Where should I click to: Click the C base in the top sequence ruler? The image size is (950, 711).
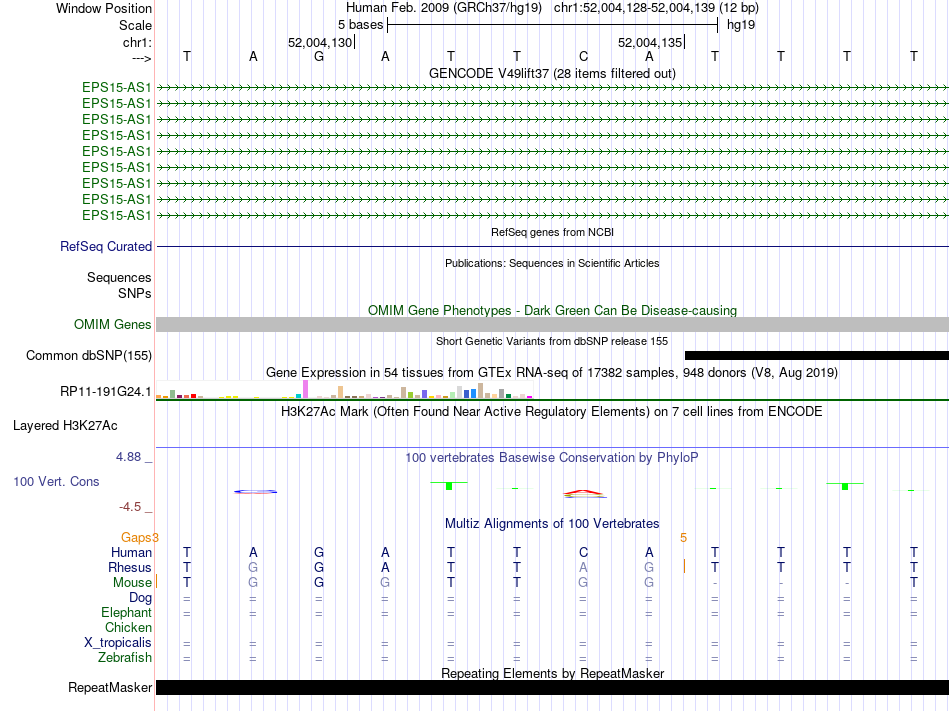point(583,56)
